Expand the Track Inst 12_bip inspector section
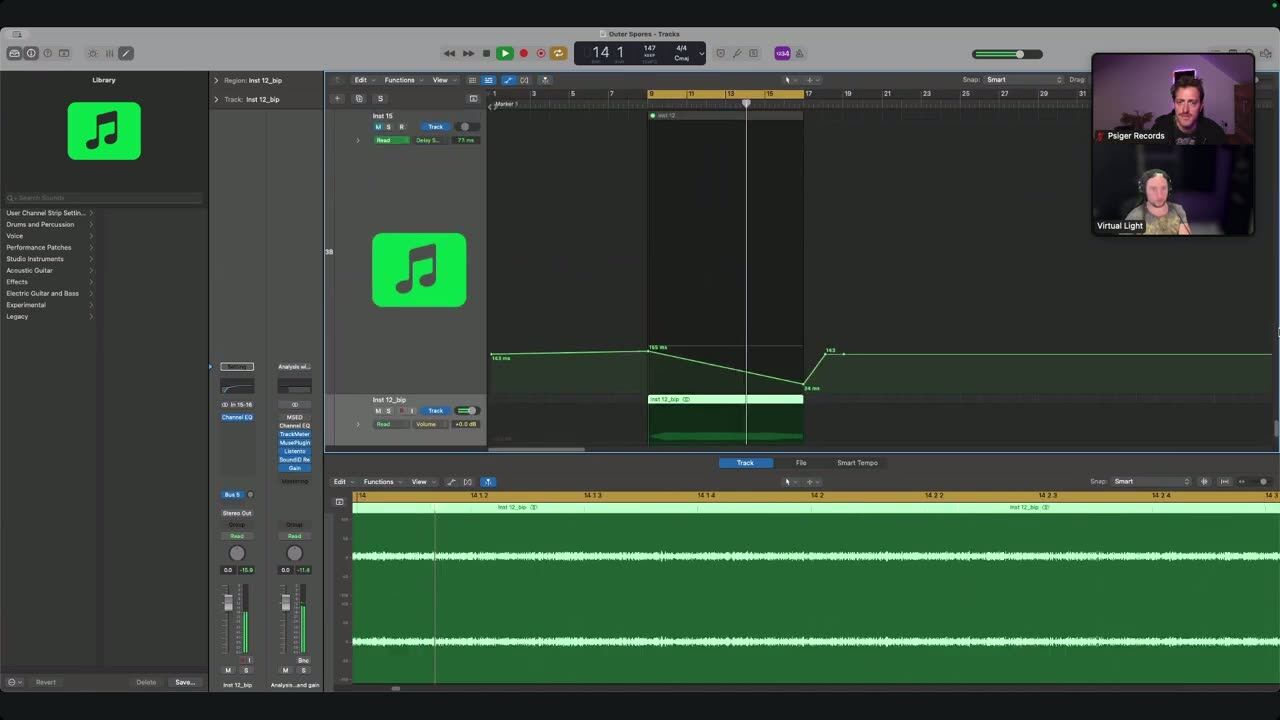The height and width of the screenshot is (720, 1280). click(x=216, y=99)
